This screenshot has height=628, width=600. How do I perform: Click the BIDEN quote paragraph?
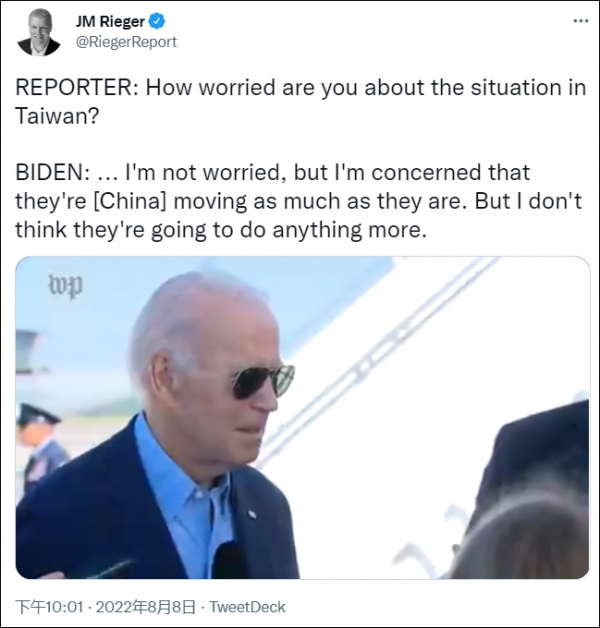coord(298,201)
